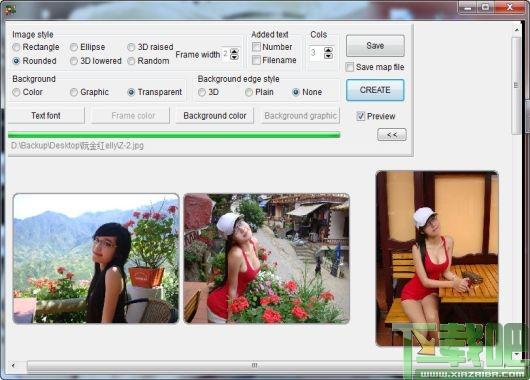530x380 pixels.
Task: Select the mountain view portrait thumbnail
Action: (96, 259)
